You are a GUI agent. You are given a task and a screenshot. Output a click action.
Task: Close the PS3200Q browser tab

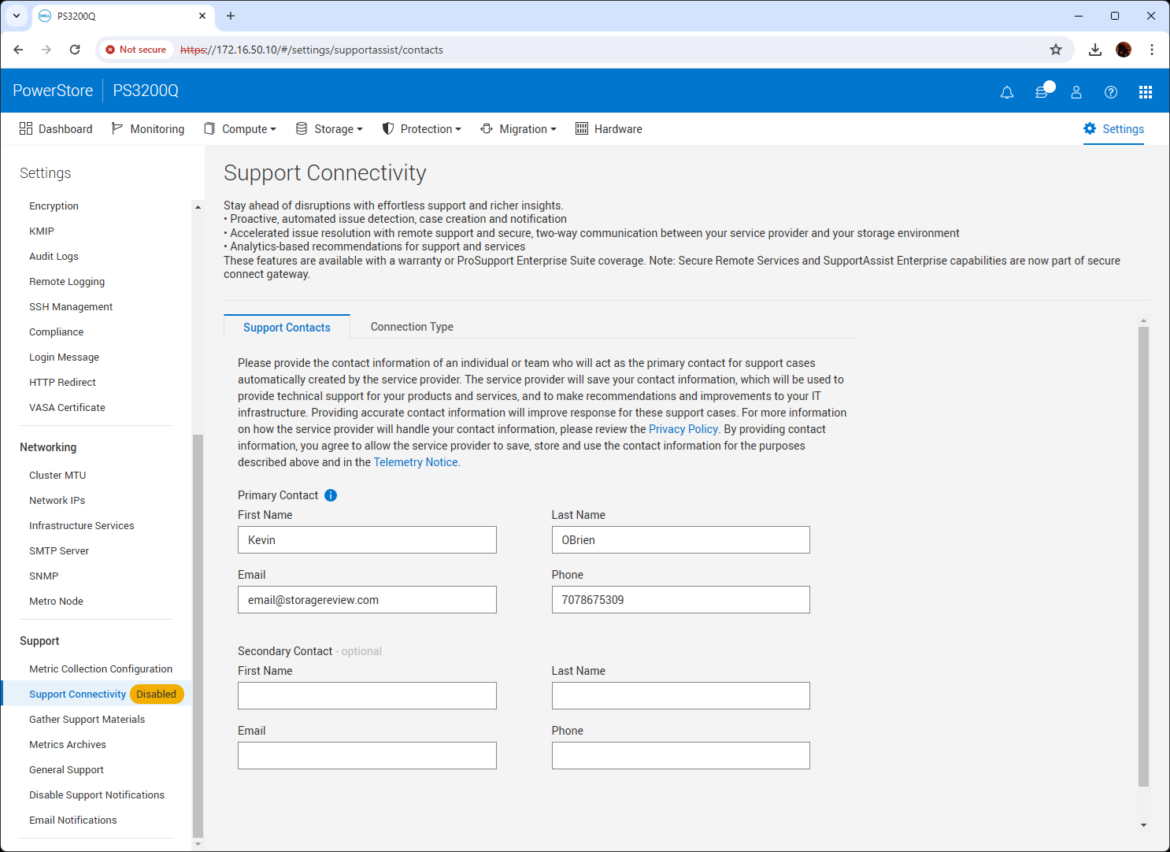202,16
